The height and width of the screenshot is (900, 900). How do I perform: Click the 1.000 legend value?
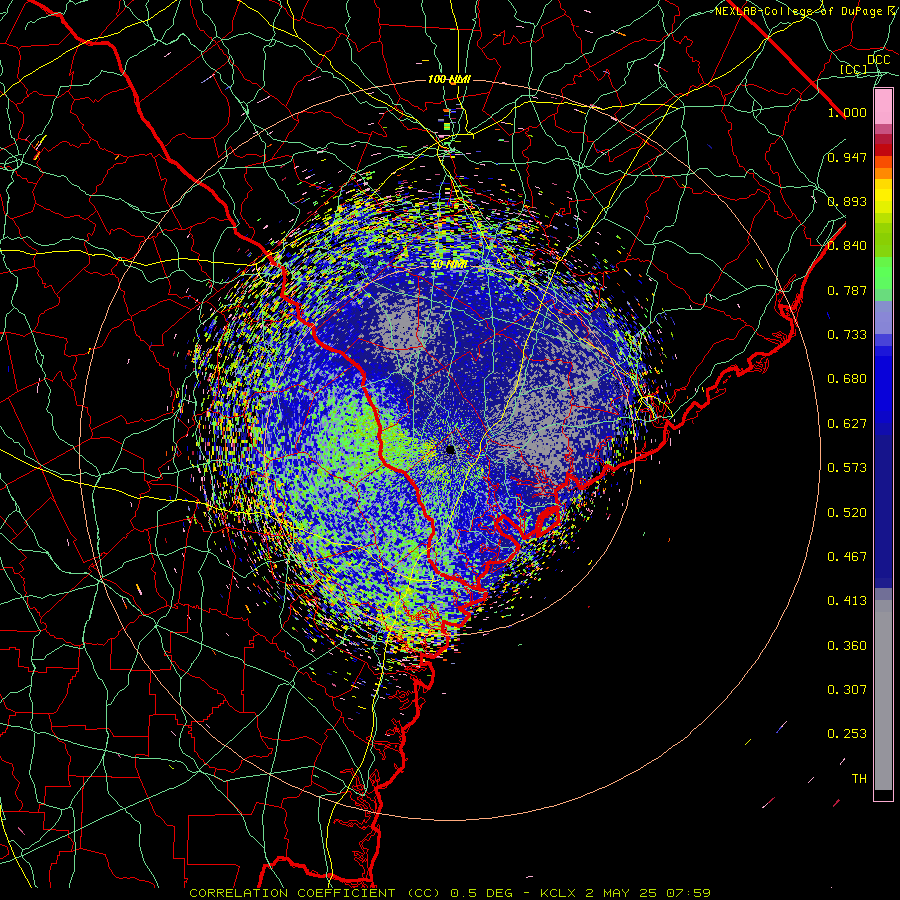click(x=847, y=112)
